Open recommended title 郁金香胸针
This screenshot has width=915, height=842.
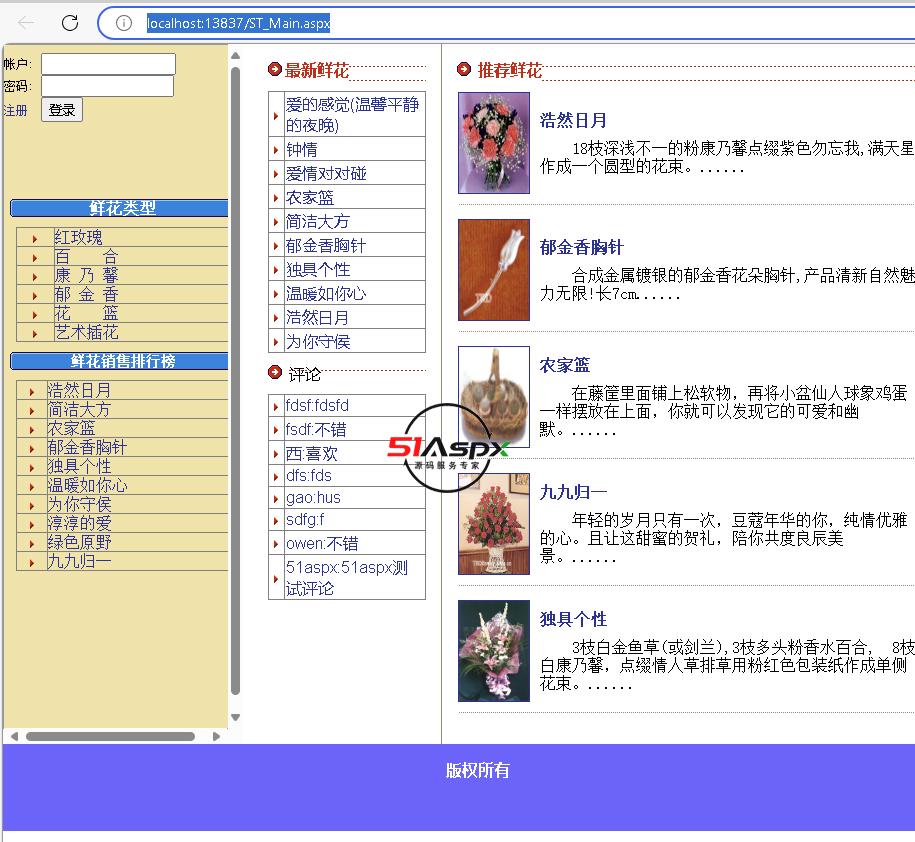pos(581,247)
